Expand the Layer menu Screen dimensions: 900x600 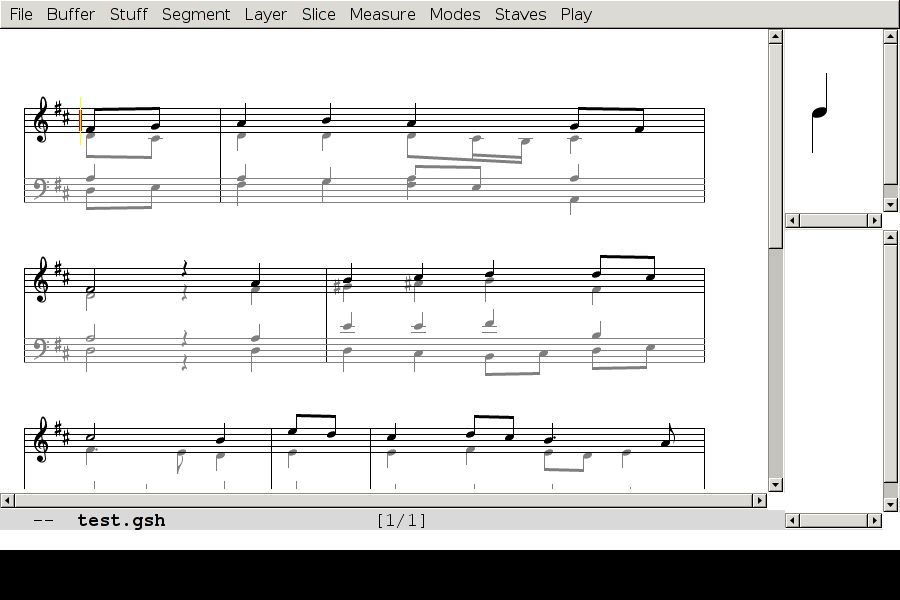(265, 14)
